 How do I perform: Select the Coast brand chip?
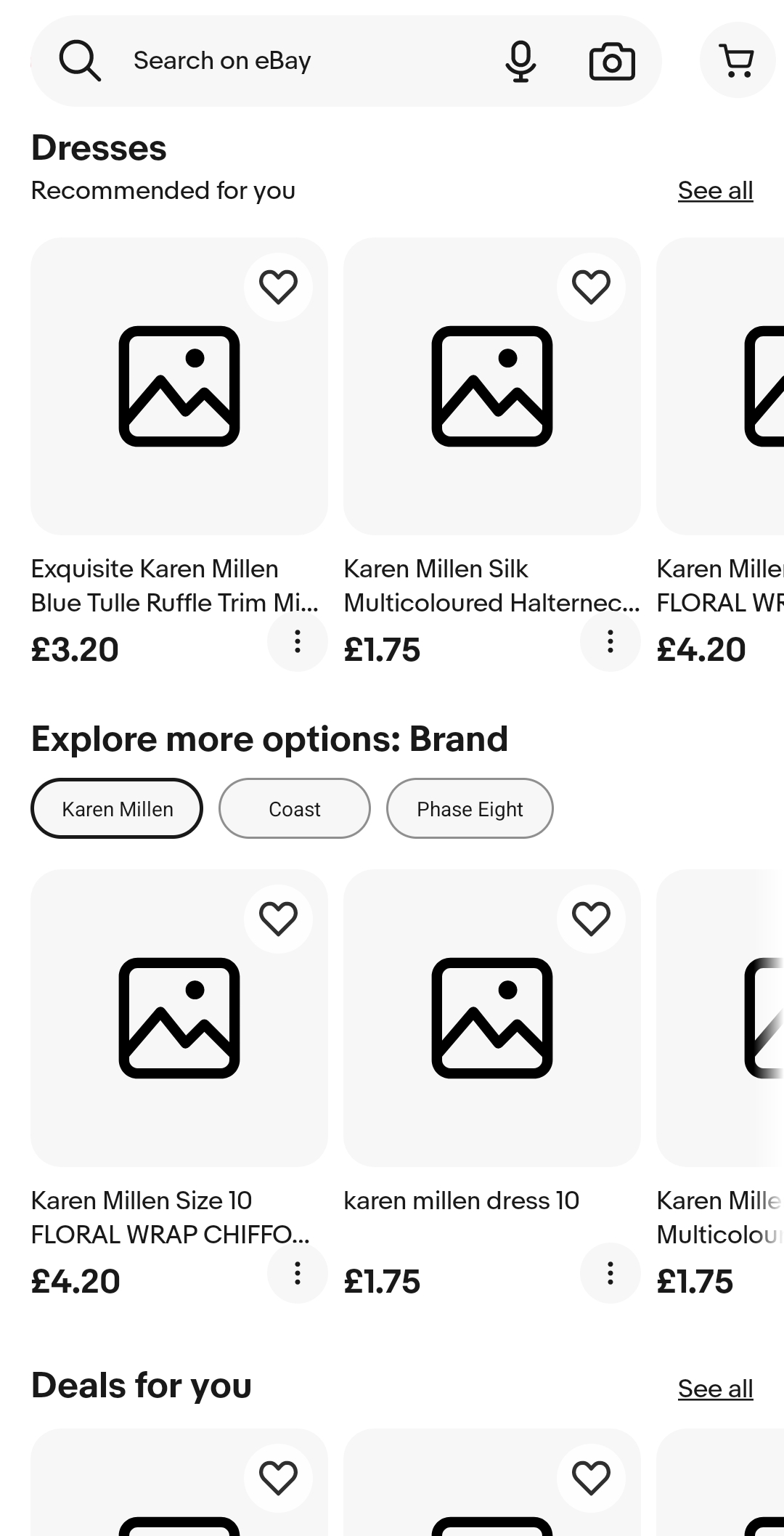(295, 808)
